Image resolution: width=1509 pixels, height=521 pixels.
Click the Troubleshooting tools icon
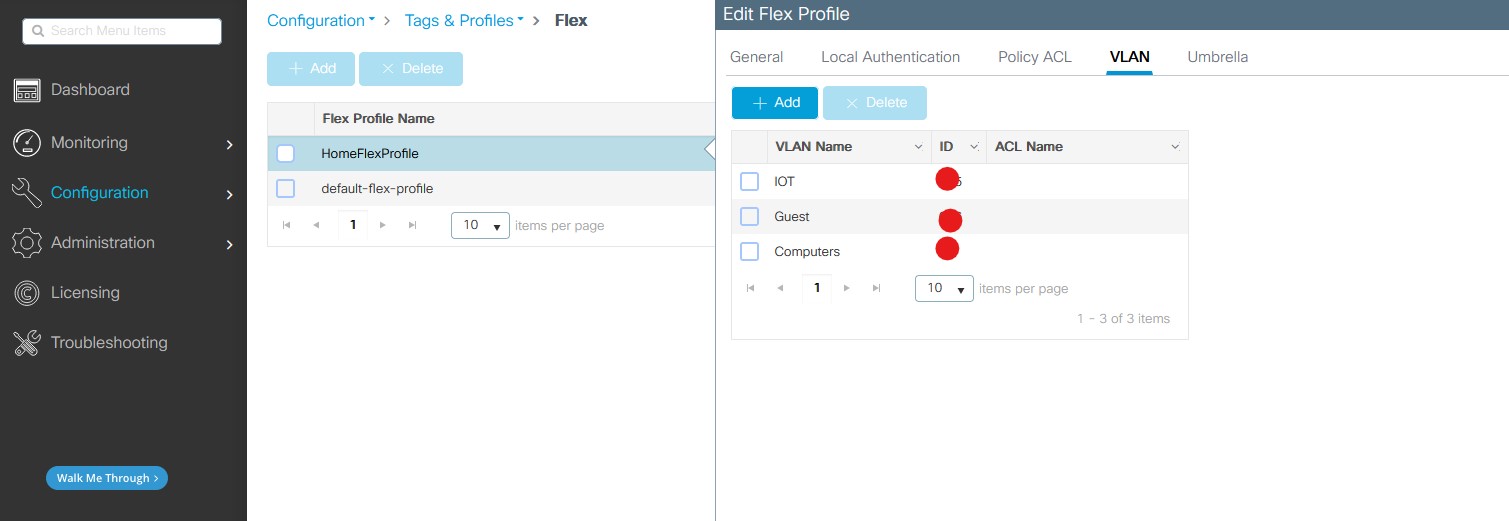(26, 343)
